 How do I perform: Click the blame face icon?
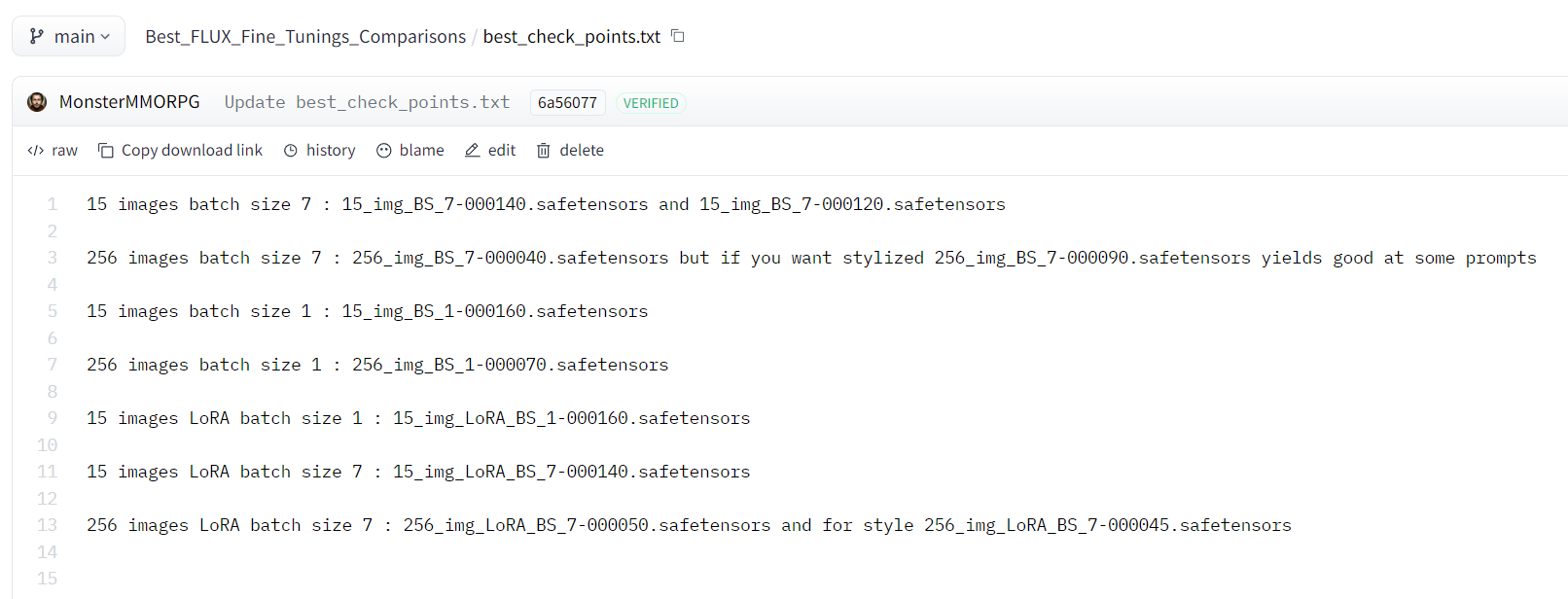(384, 151)
